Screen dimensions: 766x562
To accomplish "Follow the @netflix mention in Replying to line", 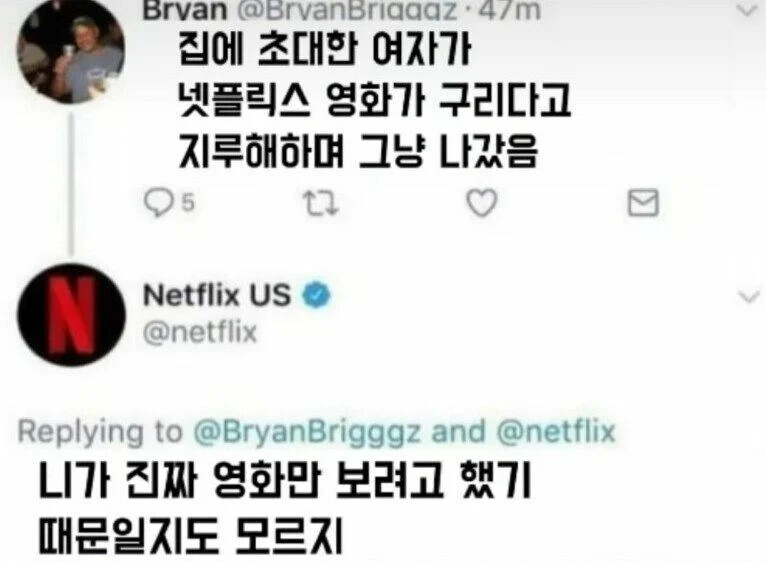I will click(x=556, y=432).
